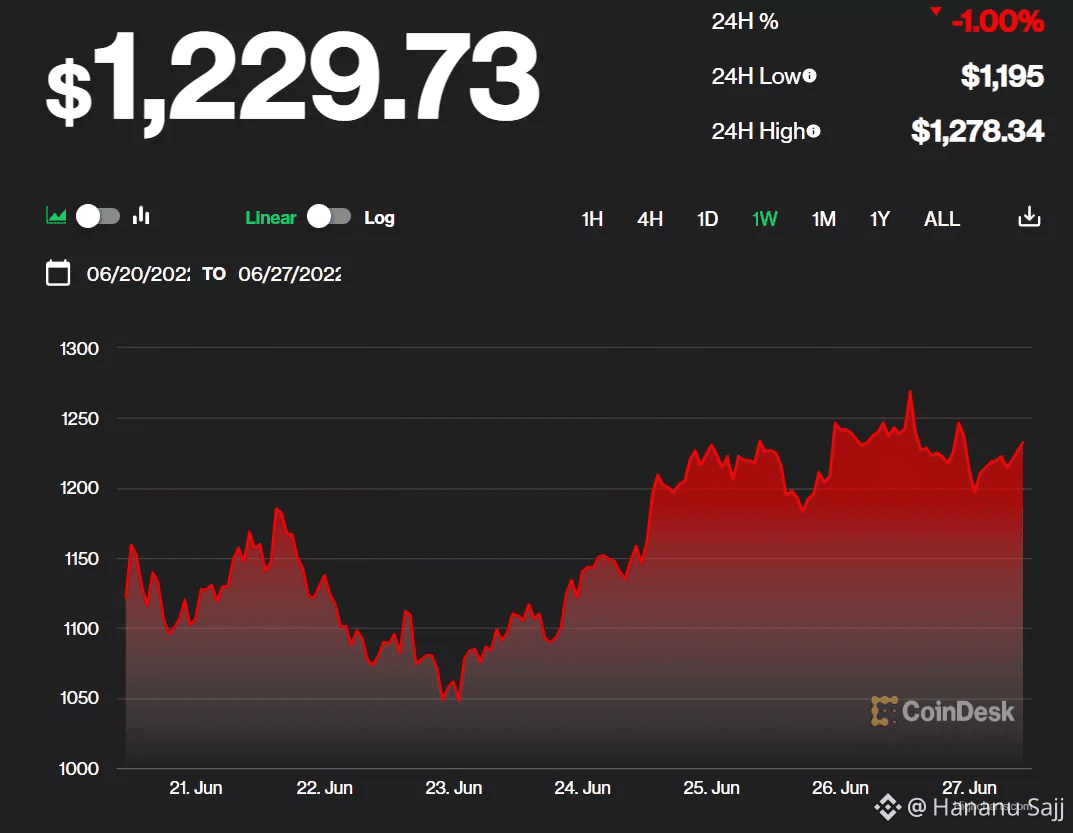Select the 1H time range
The width and height of the screenshot is (1073, 833).
[592, 219]
